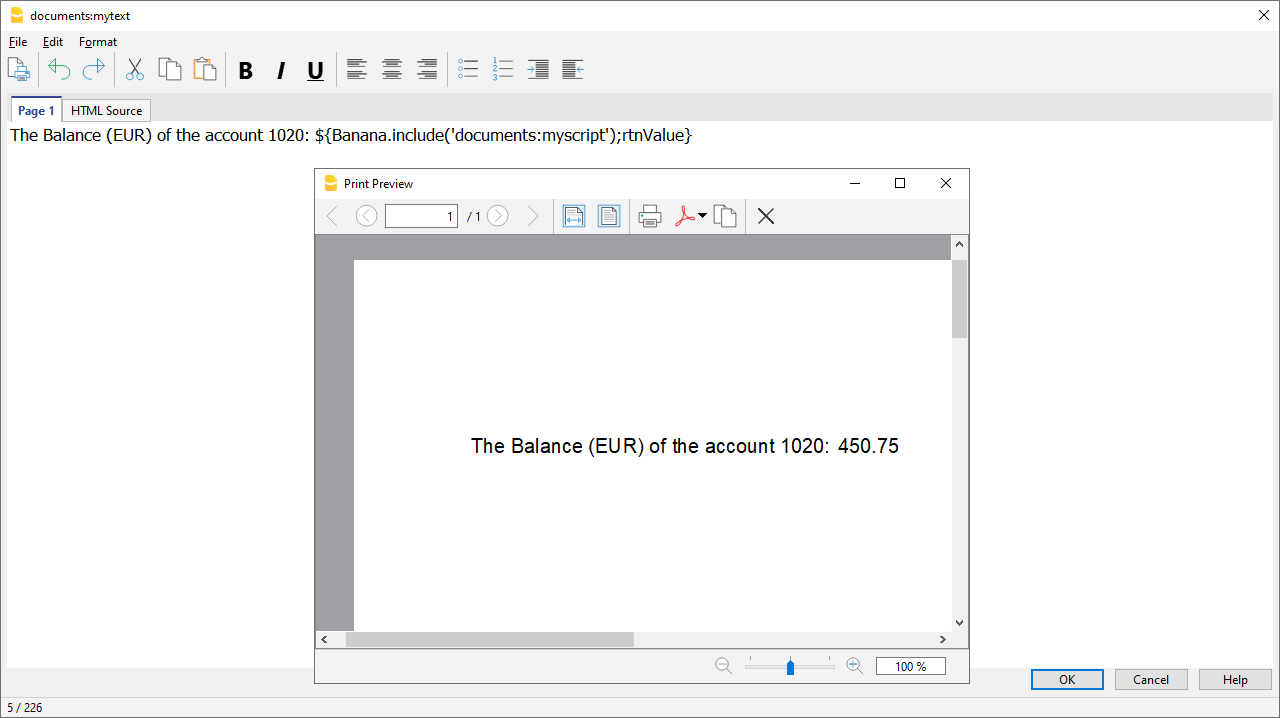
Task: Switch to the Page 1 tab
Action: (x=36, y=110)
